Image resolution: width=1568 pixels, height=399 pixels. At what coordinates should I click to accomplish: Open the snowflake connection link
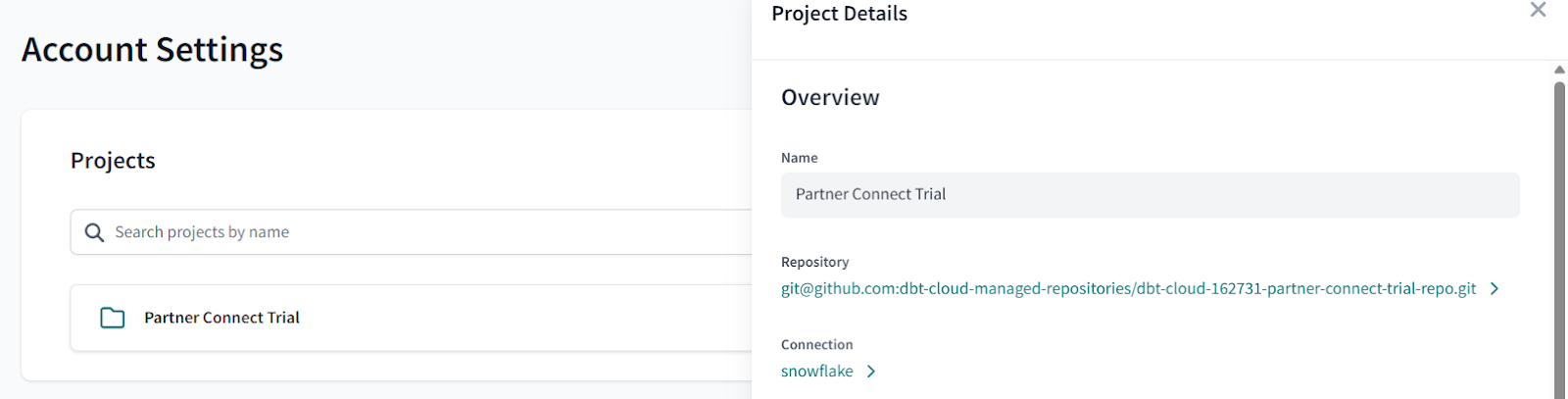[x=816, y=371]
